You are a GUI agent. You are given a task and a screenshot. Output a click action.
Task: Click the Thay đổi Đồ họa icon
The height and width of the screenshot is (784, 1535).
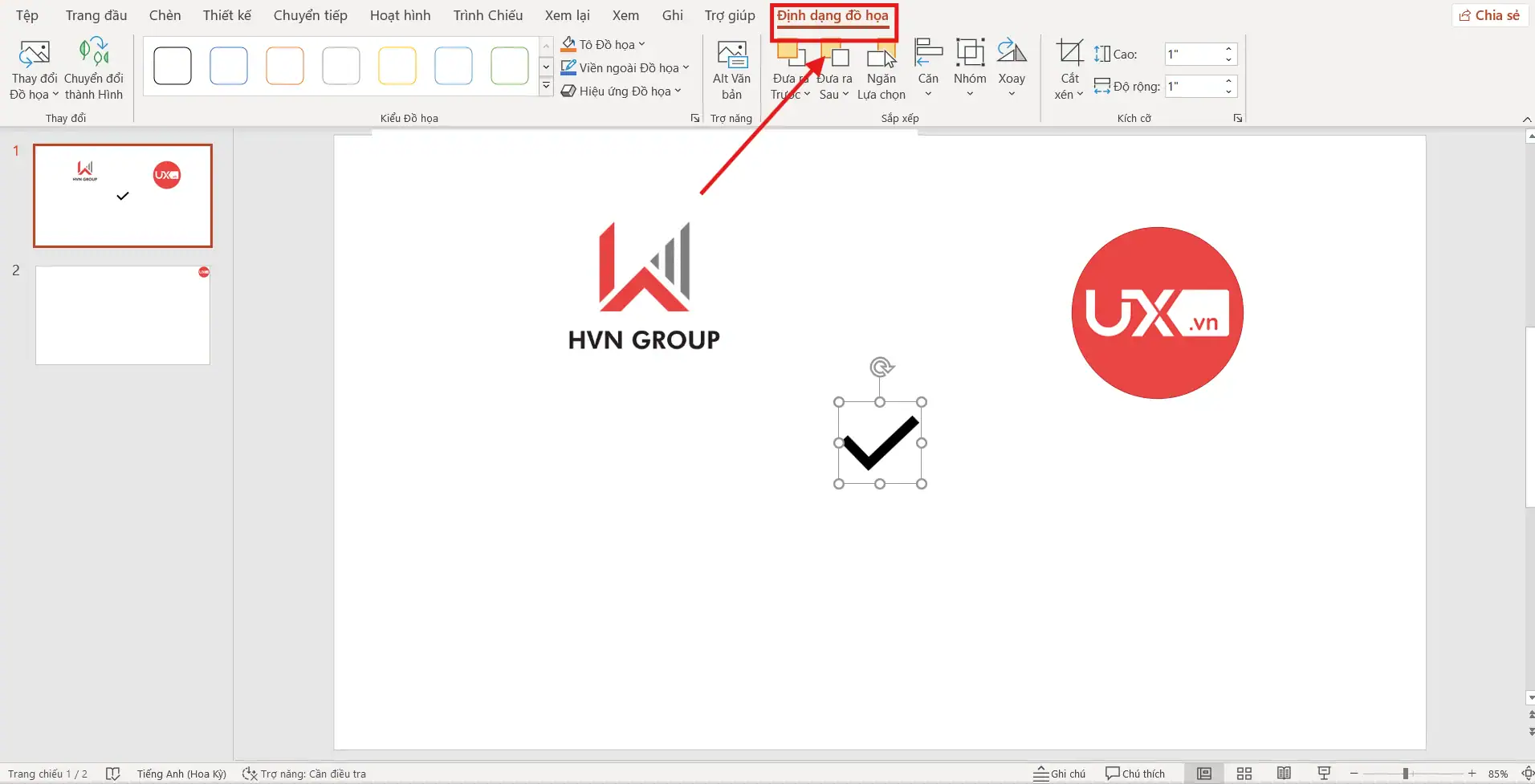[34, 54]
